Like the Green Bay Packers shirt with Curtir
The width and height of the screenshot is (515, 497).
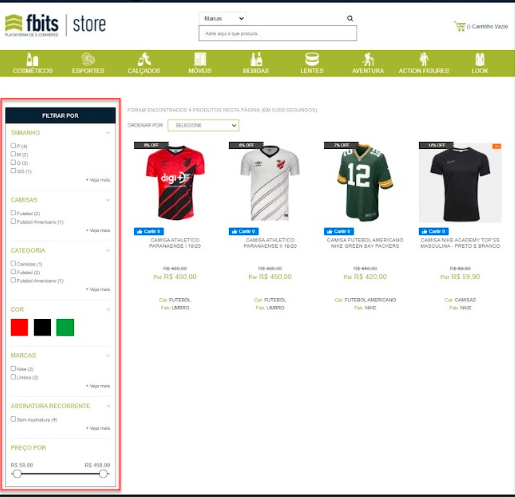[x=339, y=231]
